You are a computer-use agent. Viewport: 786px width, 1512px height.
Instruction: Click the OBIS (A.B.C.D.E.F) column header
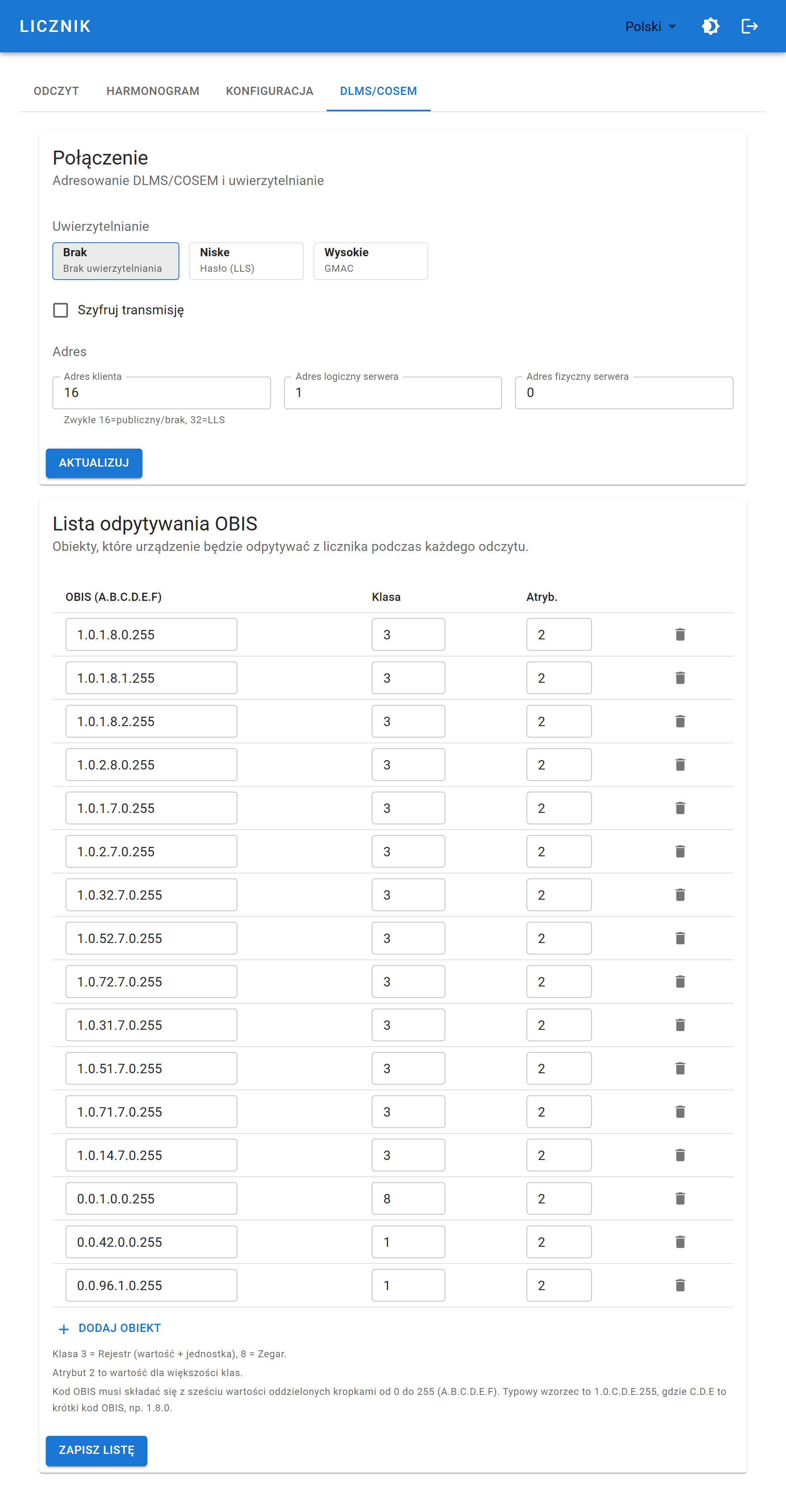pos(113,597)
